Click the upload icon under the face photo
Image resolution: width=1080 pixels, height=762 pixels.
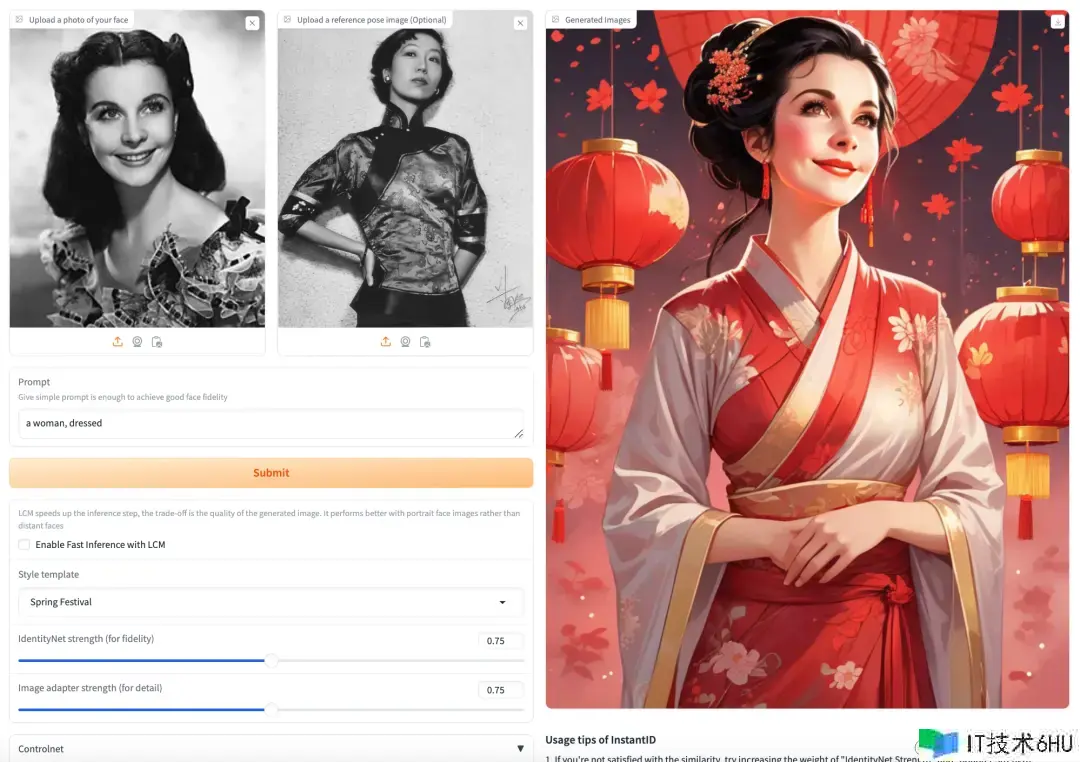click(118, 342)
